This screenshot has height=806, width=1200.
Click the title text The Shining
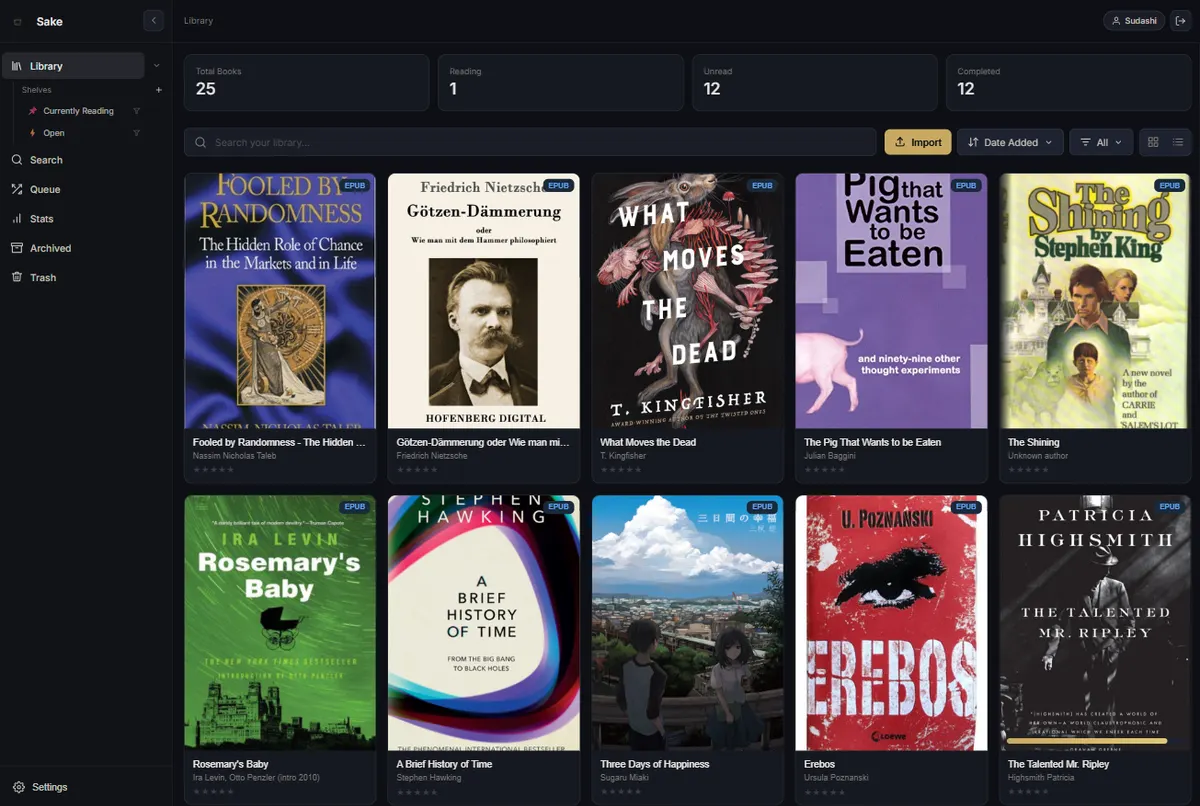[x=1033, y=442]
